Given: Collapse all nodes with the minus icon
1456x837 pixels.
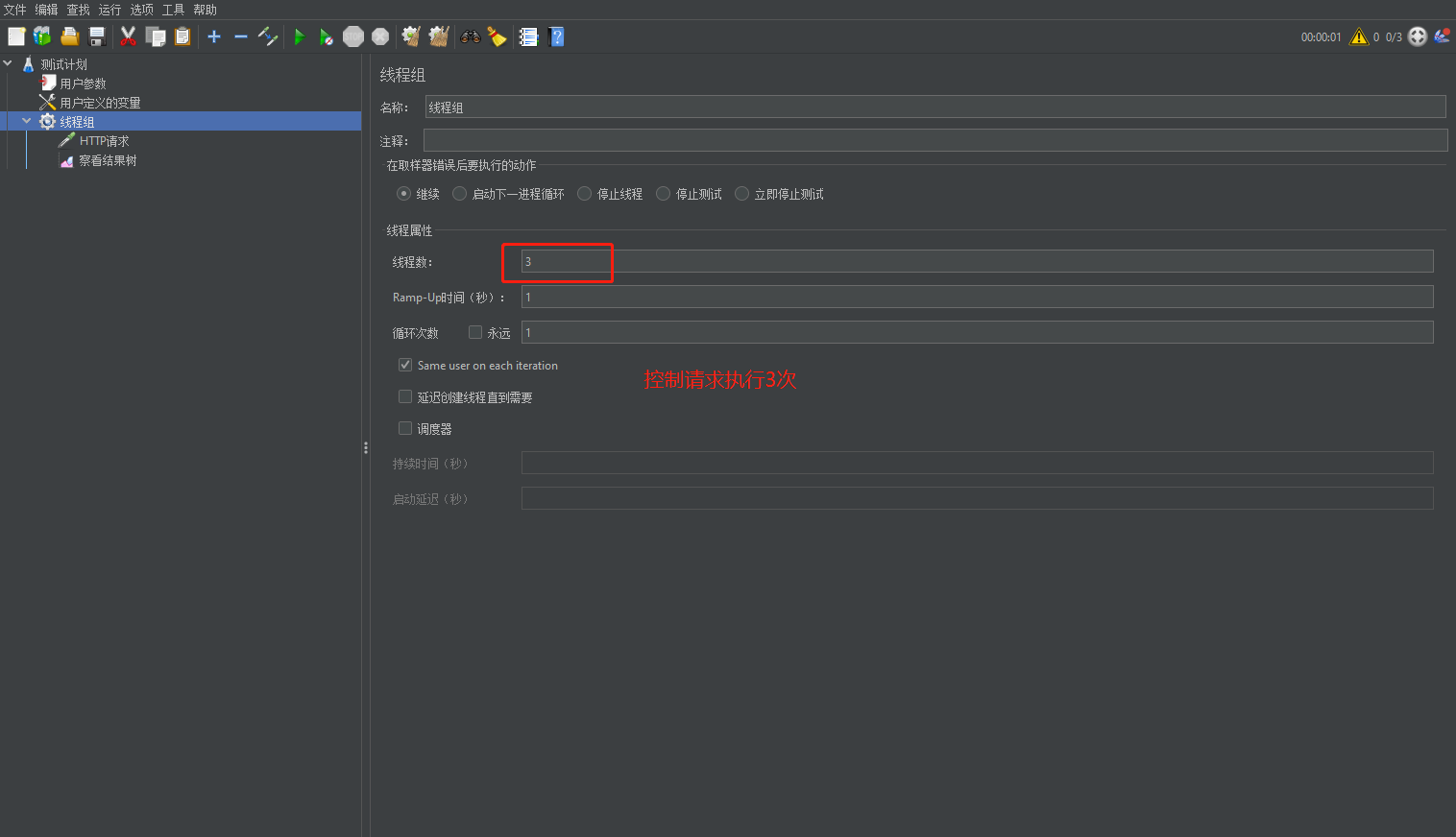Looking at the screenshot, I should 241,36.
